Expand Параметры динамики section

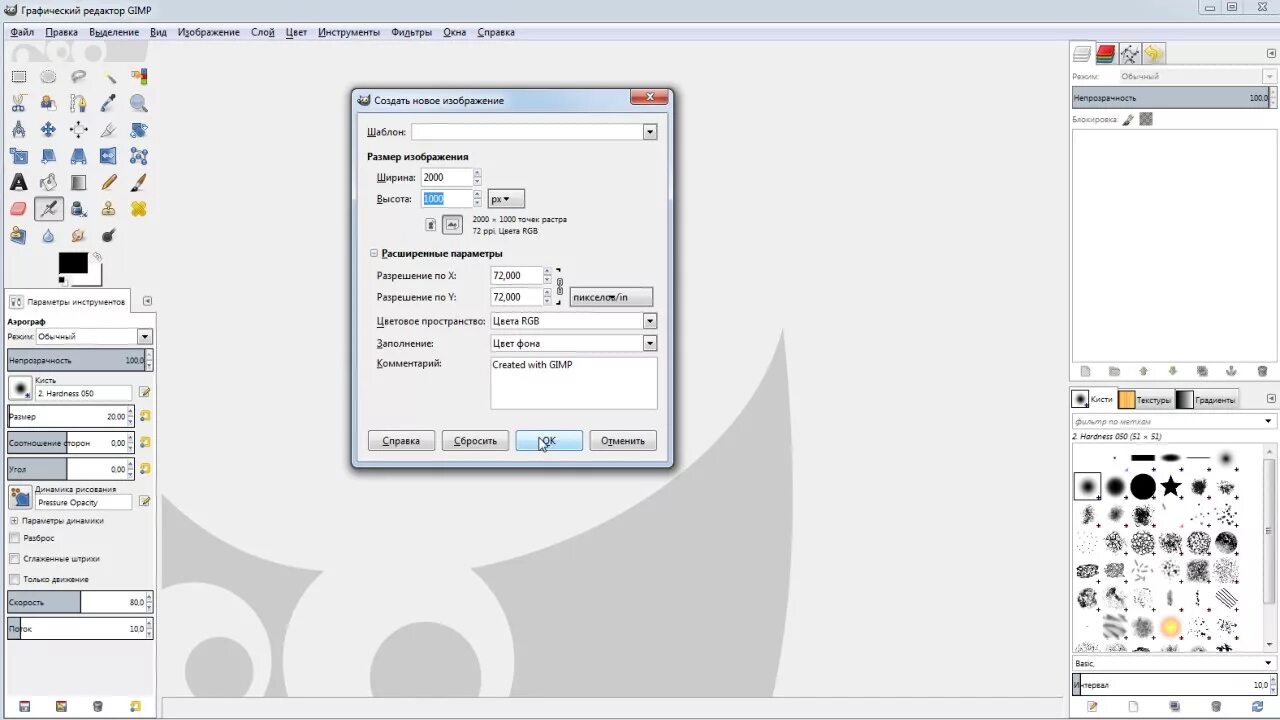pos(14,521)
